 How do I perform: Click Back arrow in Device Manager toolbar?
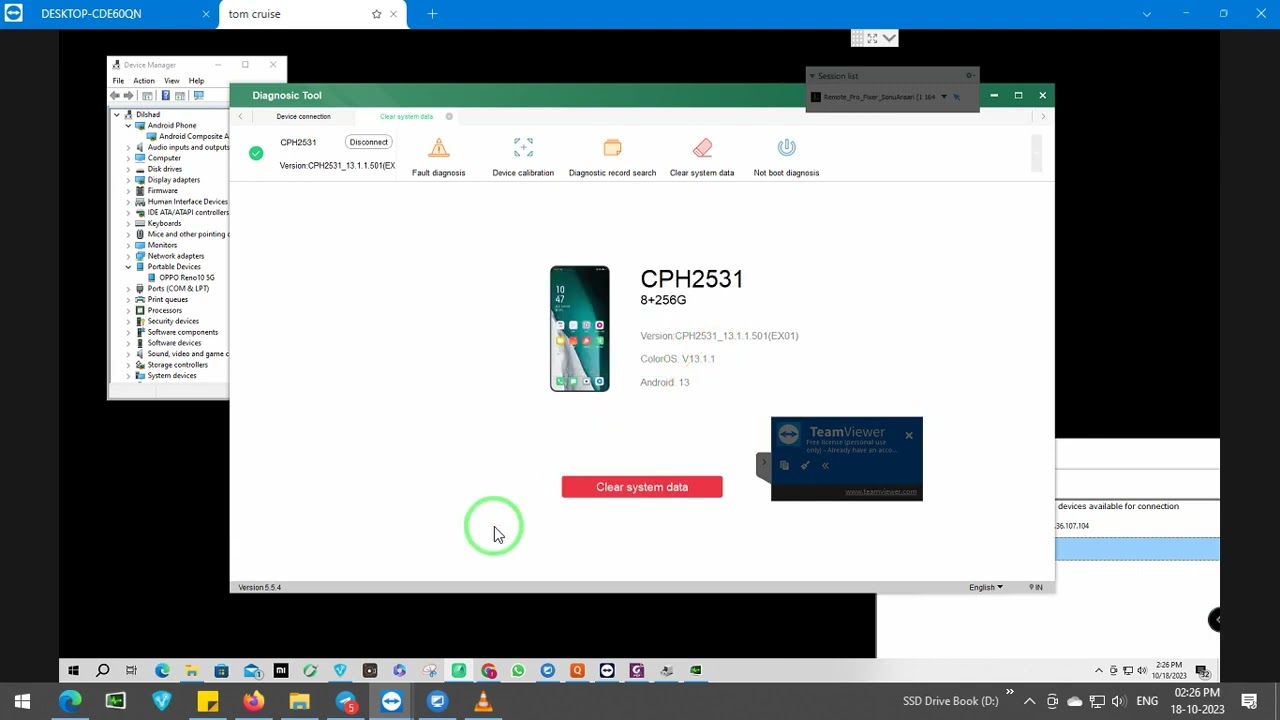115,95
